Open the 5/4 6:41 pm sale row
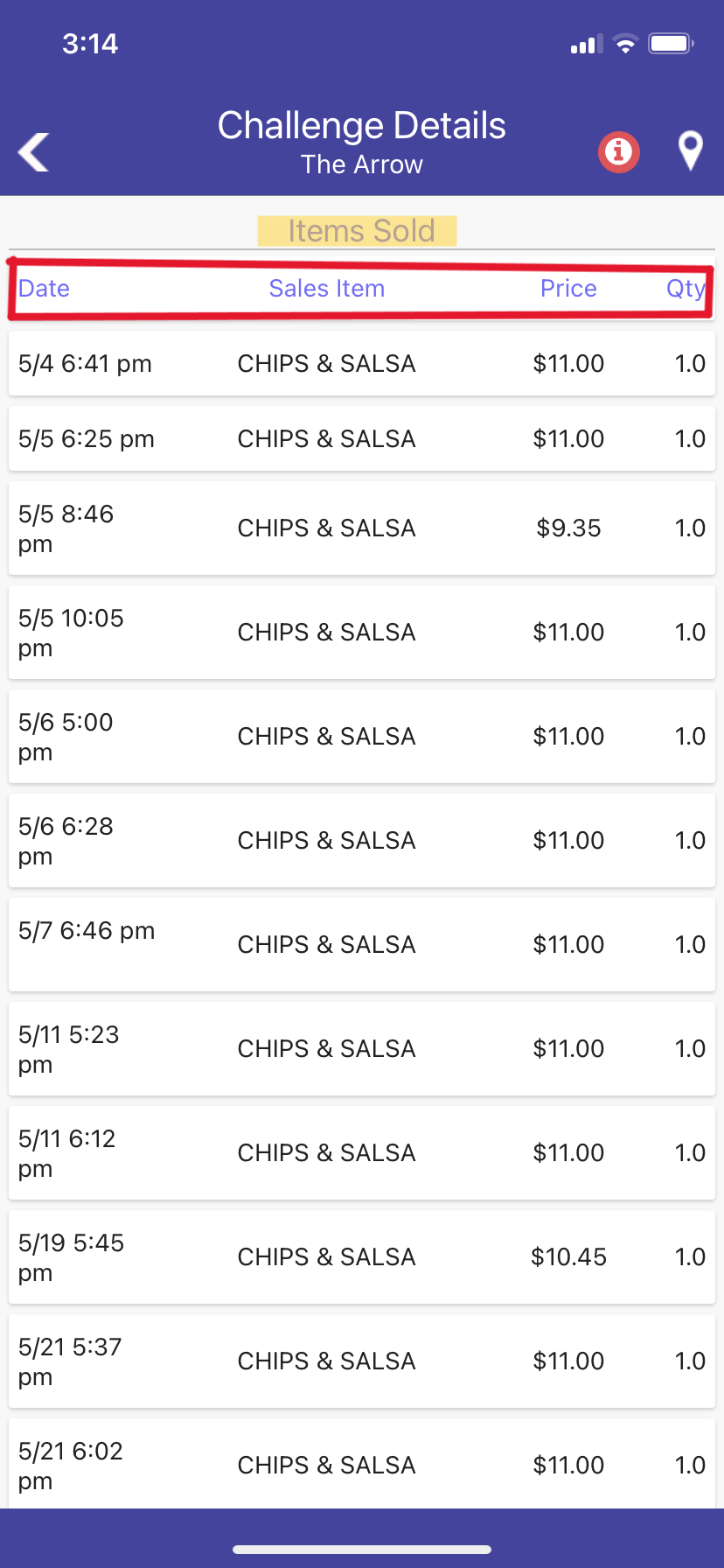This screenshot has height=1568, width=724. click(362, 363)
